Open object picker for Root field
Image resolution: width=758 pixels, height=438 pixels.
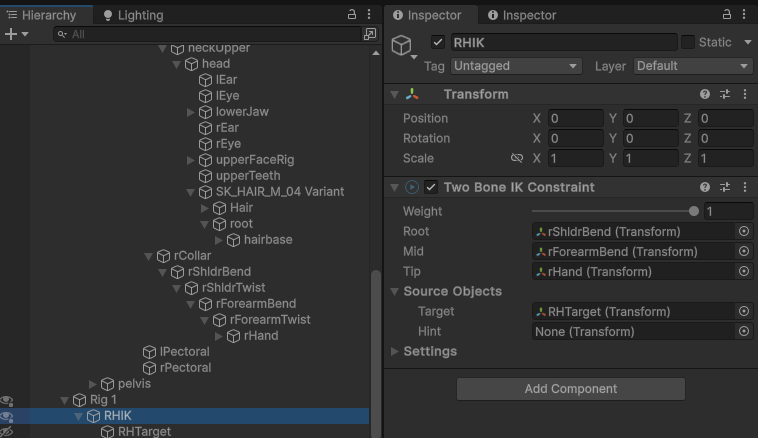743,231
